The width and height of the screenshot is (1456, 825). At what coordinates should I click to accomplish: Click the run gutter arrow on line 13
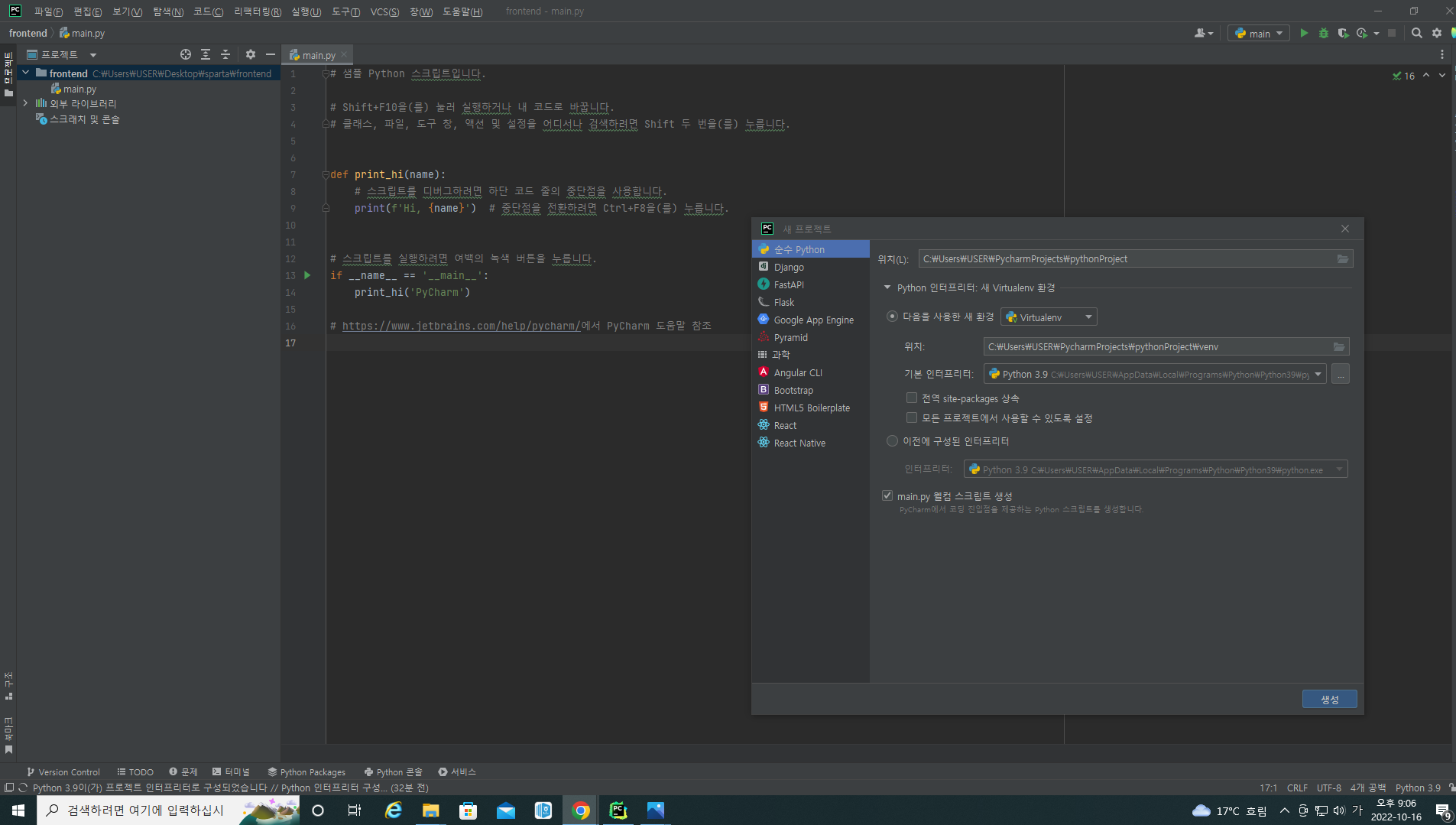pyautogui.click(x=307, y=275)
